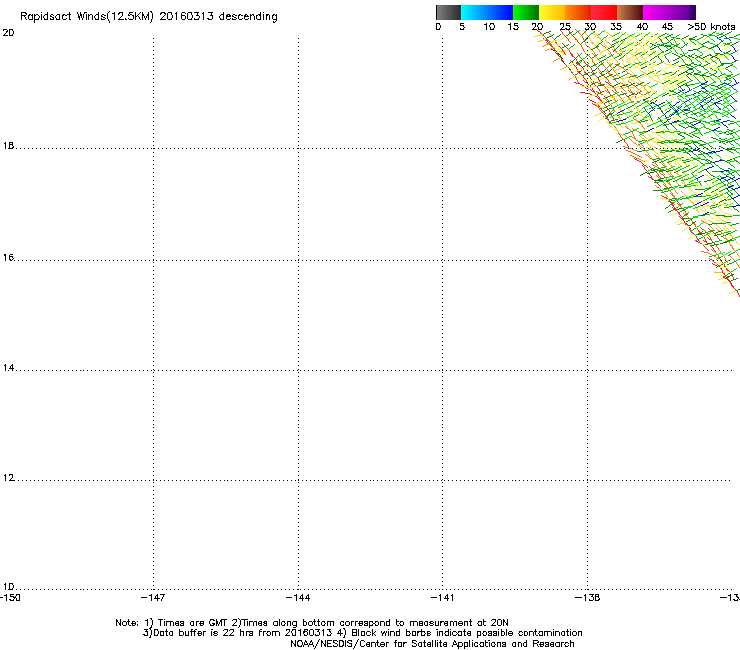Screen dimensions: 740x650
Task: Click the longitude label -138
Action: click(x=588, y=598)
